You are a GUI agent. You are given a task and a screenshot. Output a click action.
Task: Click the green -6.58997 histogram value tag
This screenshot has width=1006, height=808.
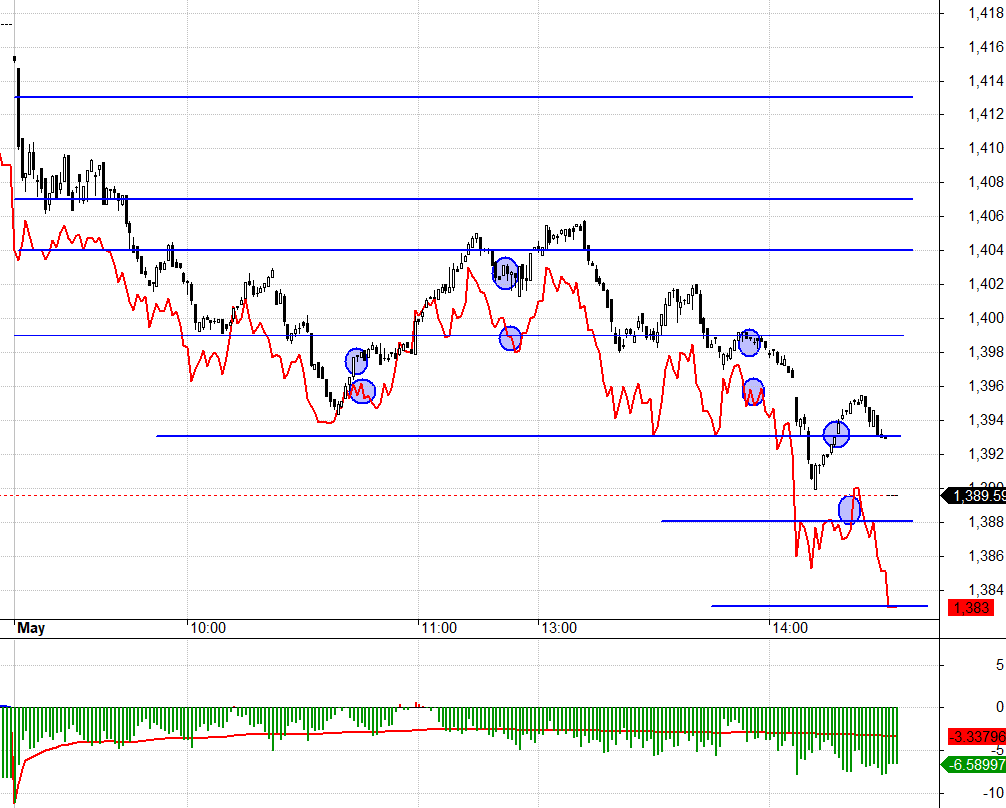(x=973, y=764)
